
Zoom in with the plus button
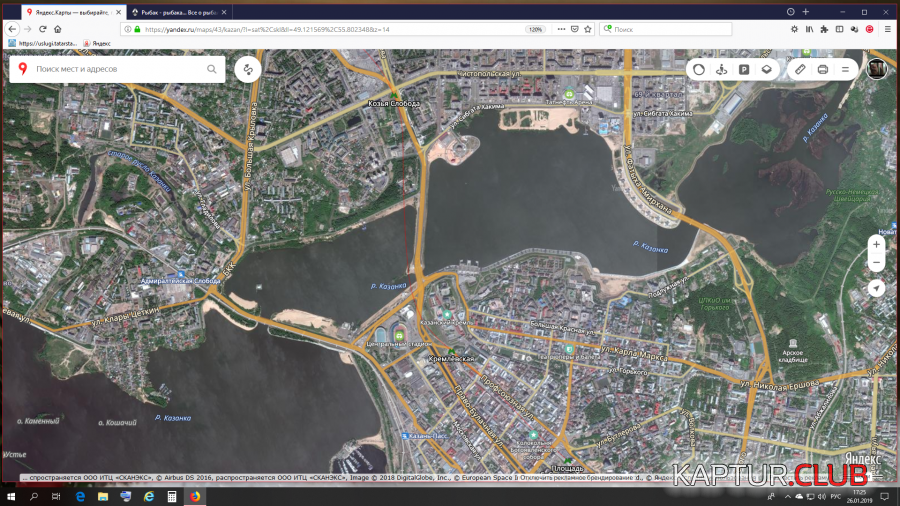coord(876,244)
